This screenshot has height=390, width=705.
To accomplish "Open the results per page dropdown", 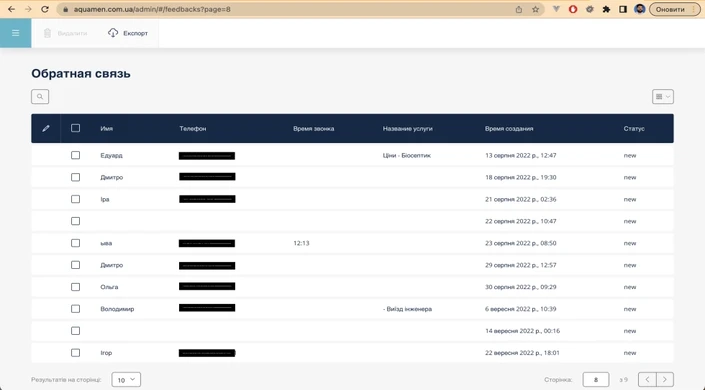I will click(x=126, y=380).
